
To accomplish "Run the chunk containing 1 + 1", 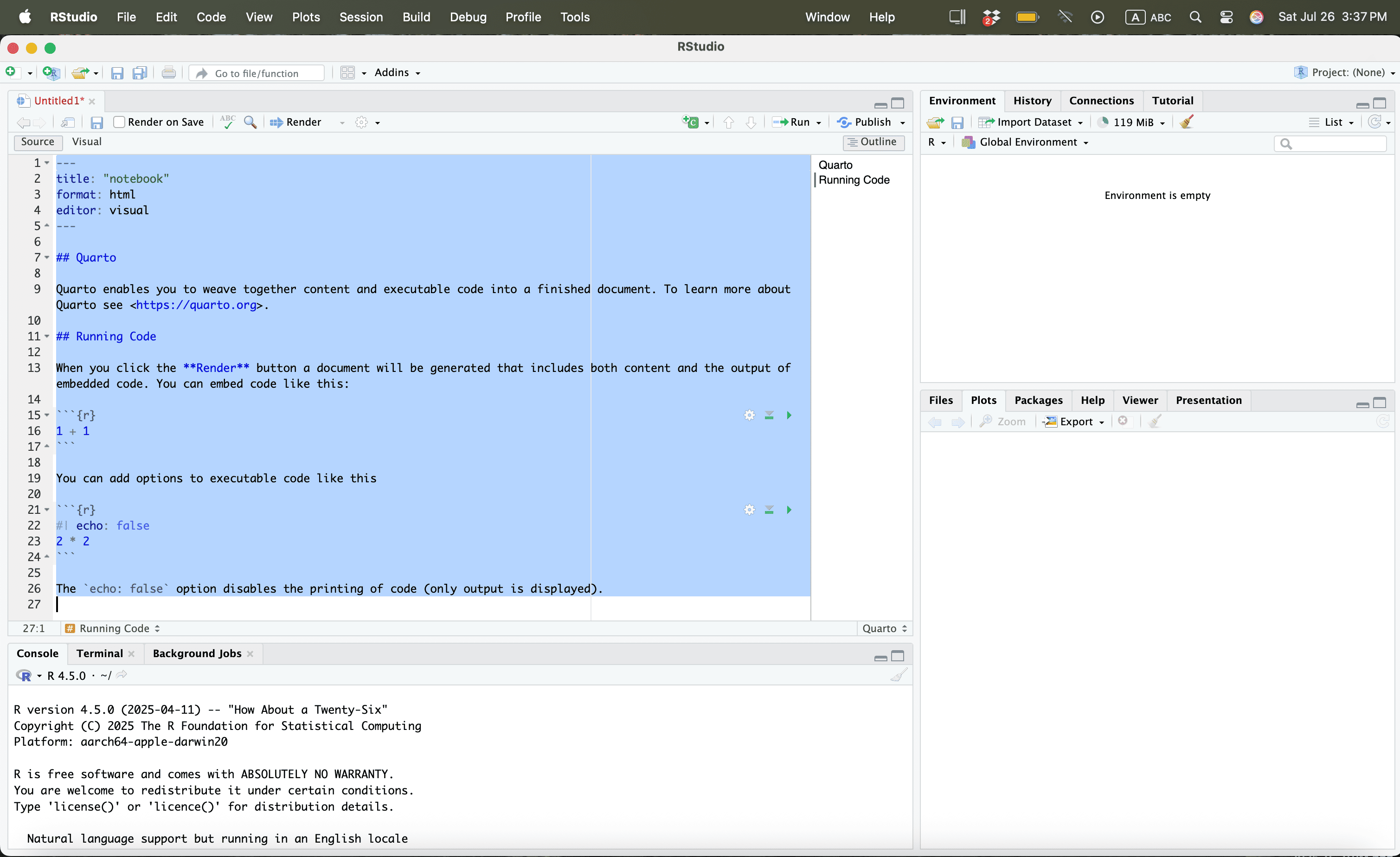I will 789,415.
